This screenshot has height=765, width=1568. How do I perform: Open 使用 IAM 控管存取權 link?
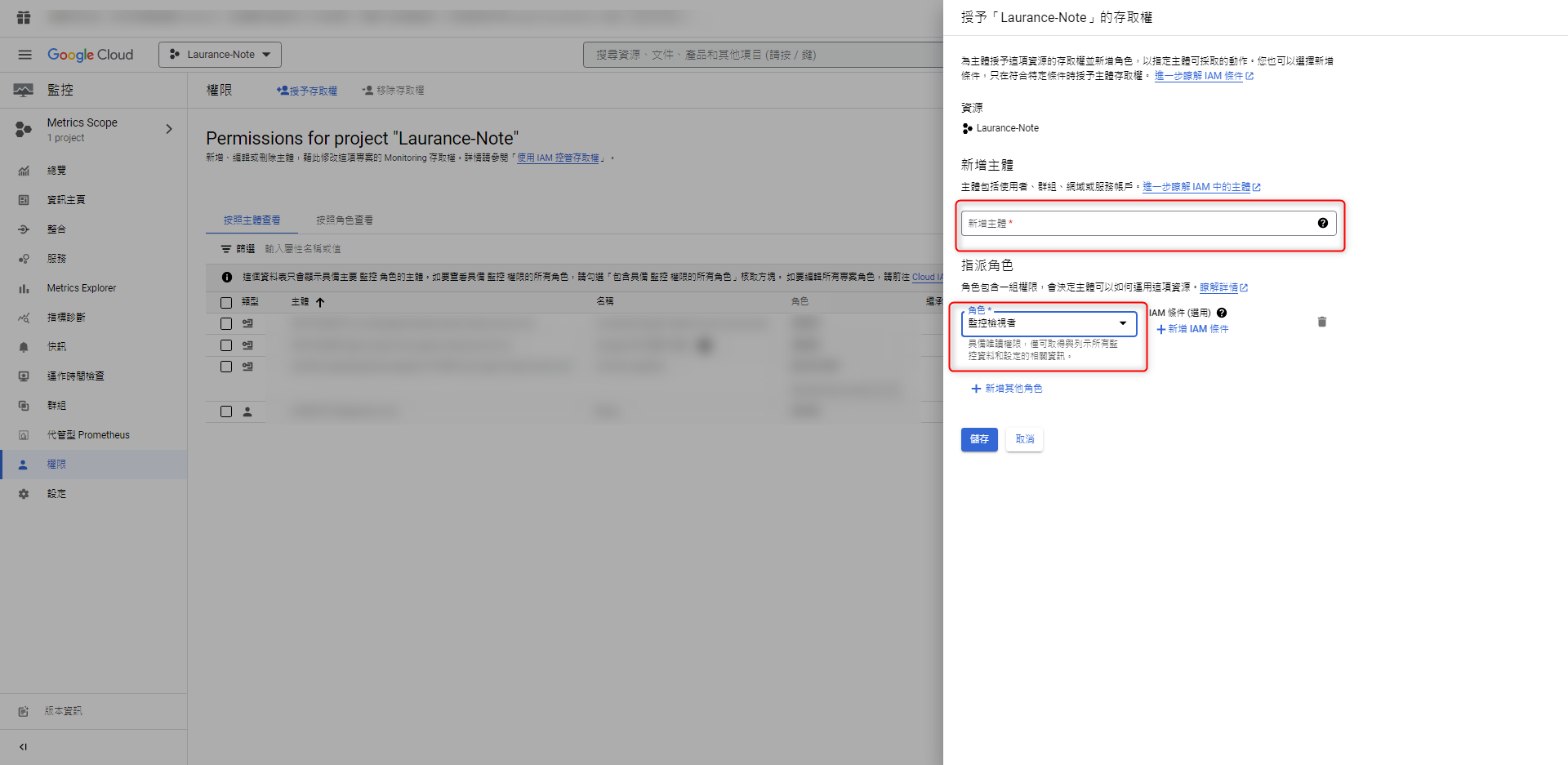pos(558,158)
